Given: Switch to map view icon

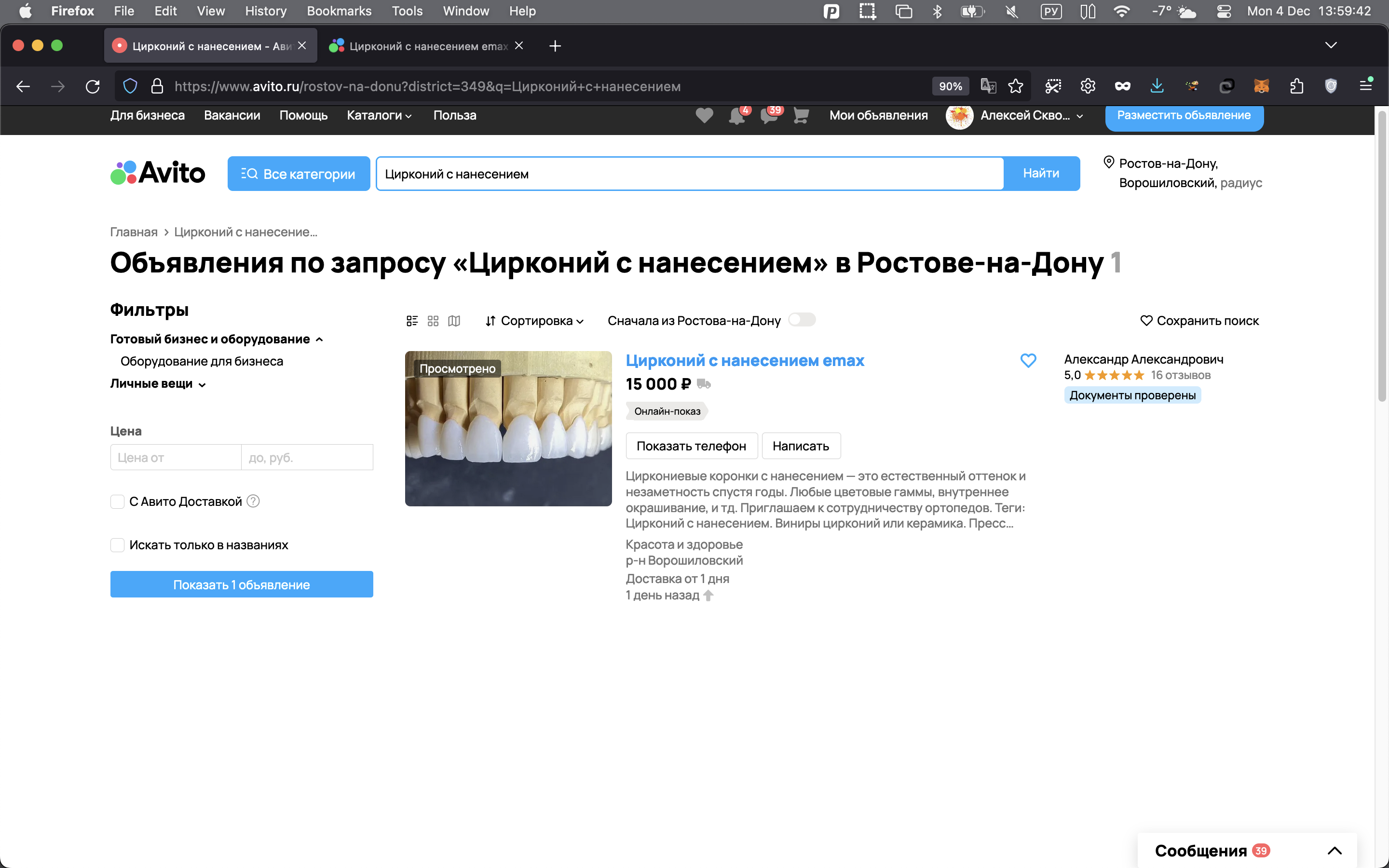Looking at the screenshot, I should [454, 321].
